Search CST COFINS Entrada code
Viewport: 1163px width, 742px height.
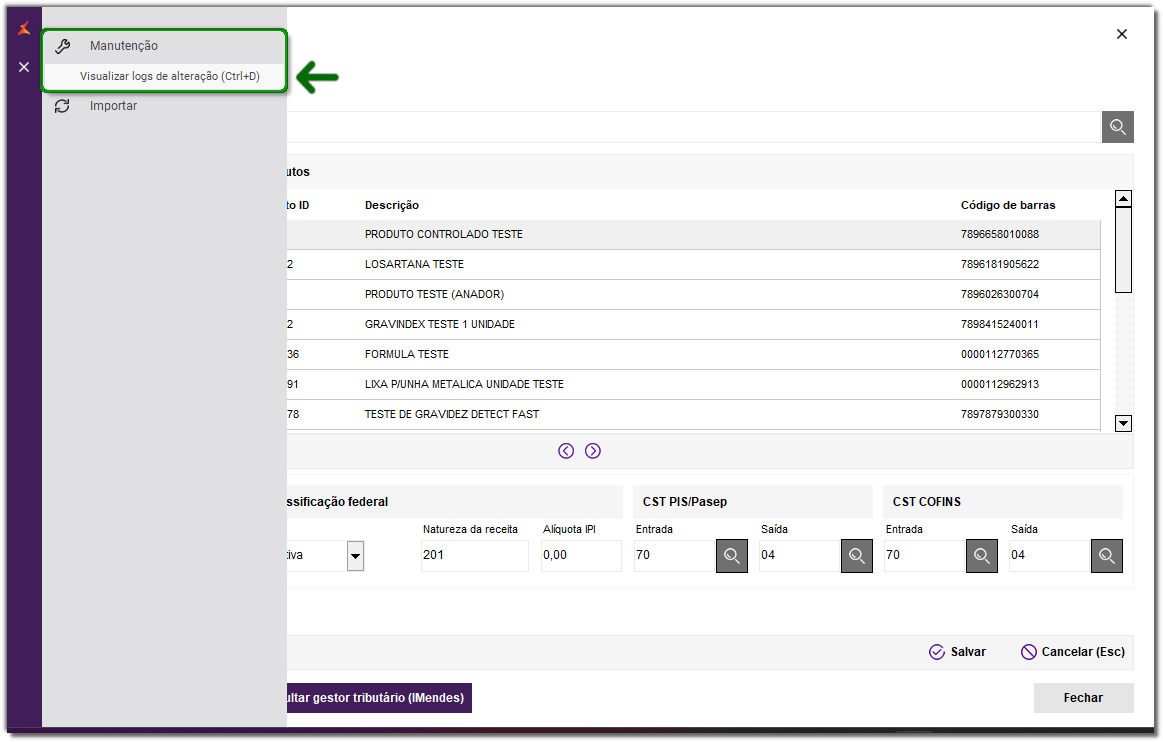coord(981,556)
